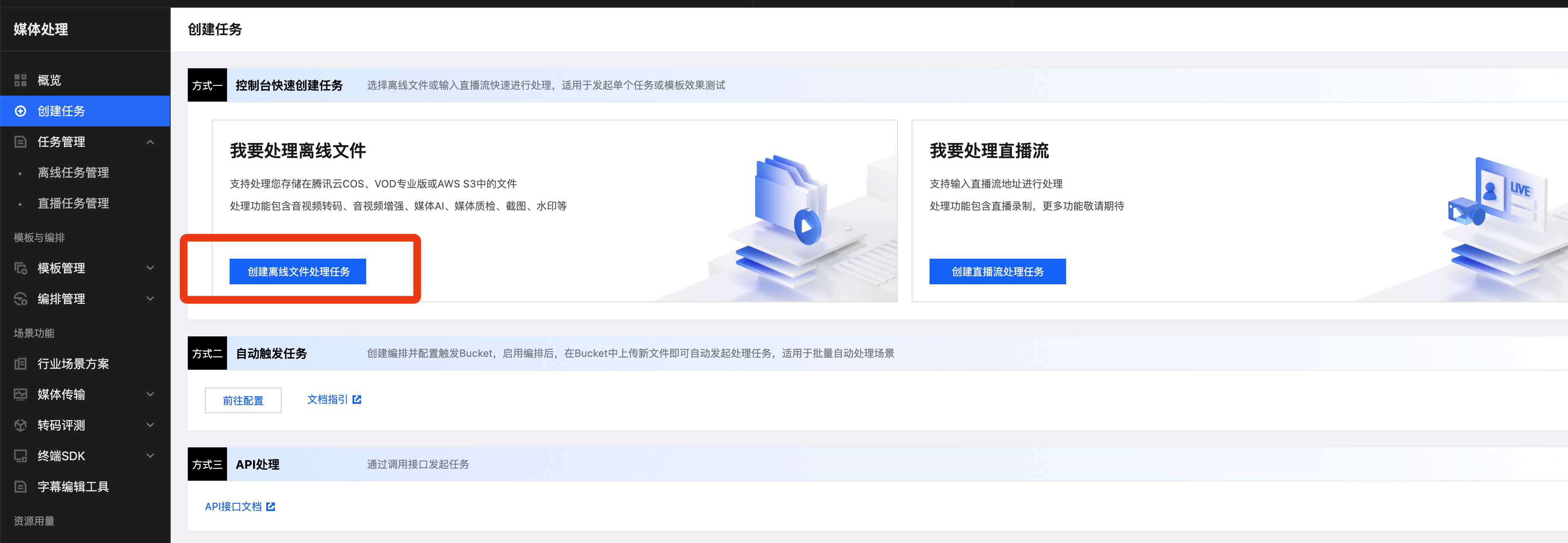Click the 转码评测 cube icon
The width and height of the screenshot is (1568, 543).
click(x=20, y=425)
